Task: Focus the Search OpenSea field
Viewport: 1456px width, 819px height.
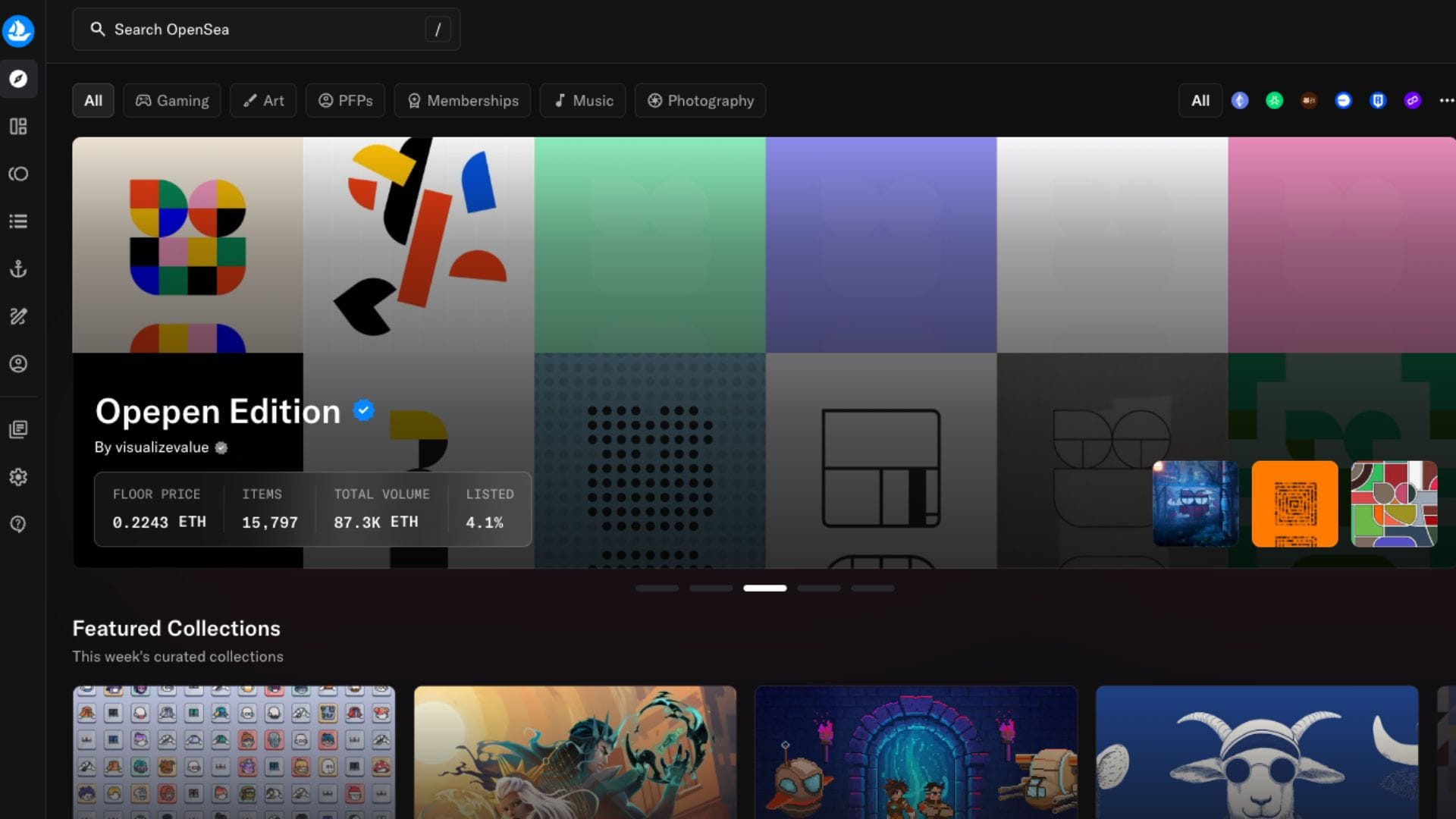Action: (x=265, y=30)
